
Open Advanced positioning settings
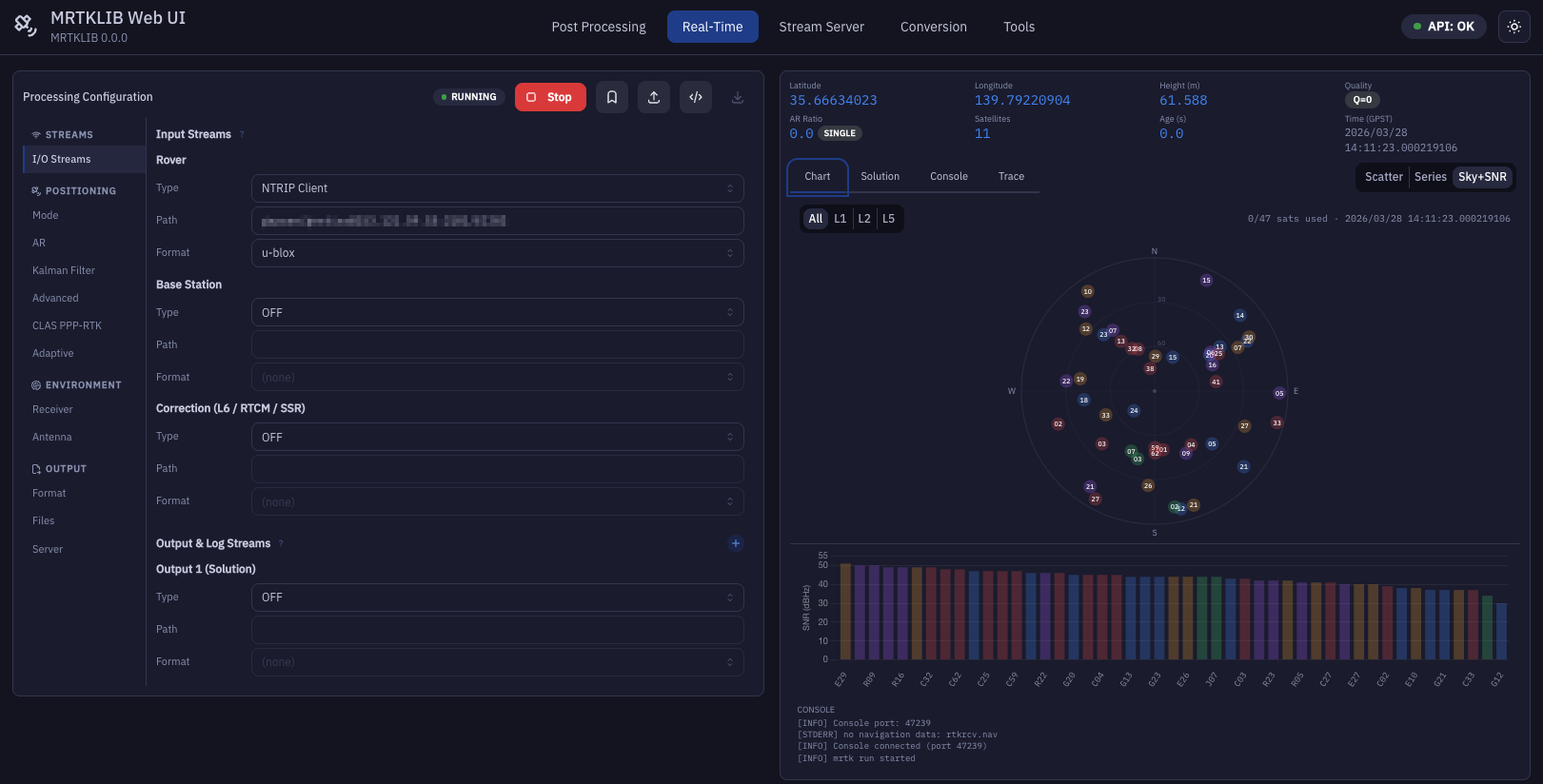[84, 299]
